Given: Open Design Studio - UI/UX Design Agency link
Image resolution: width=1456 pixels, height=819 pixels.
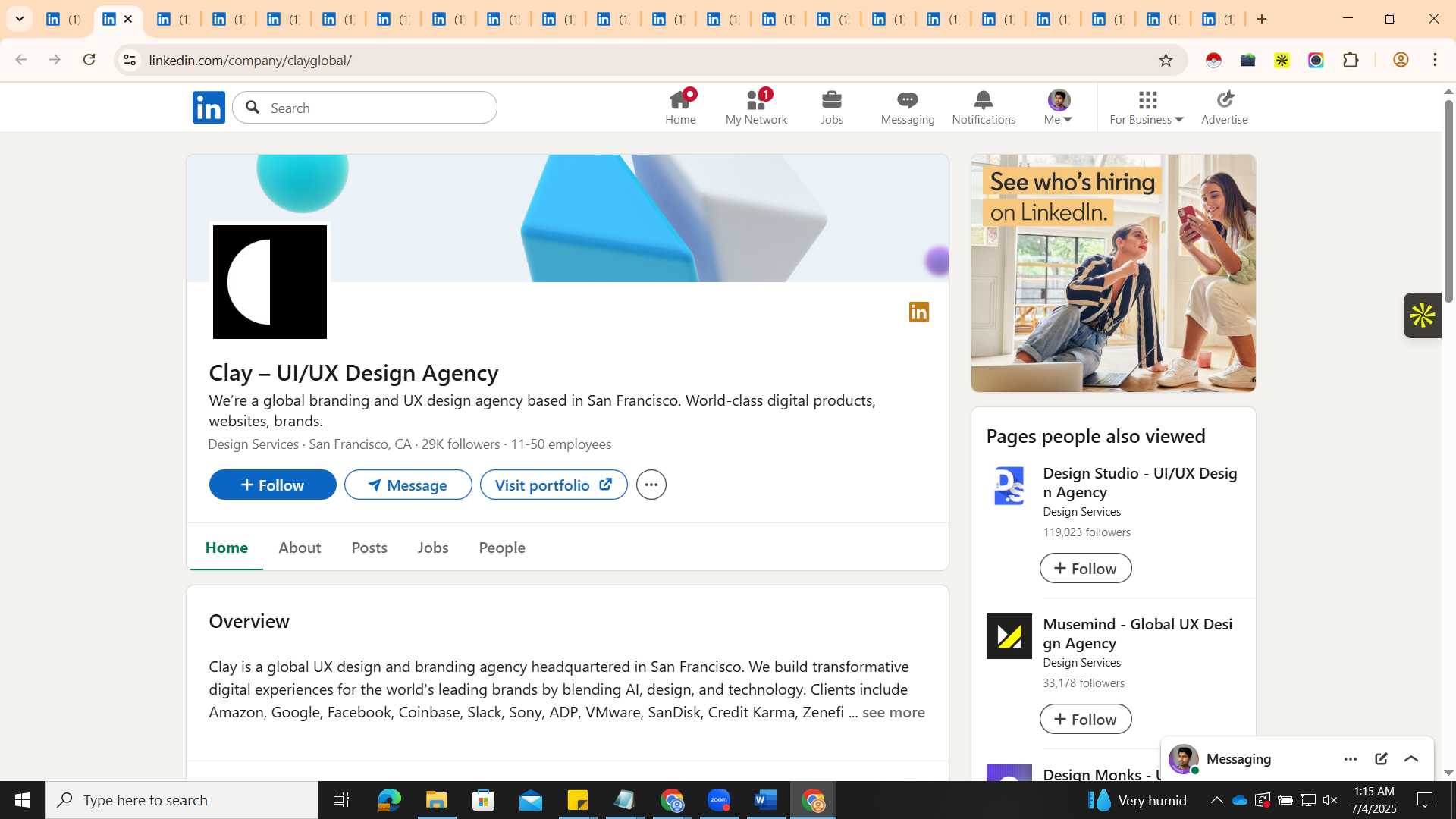Looking at the screenshot, I should [1140, 482].
